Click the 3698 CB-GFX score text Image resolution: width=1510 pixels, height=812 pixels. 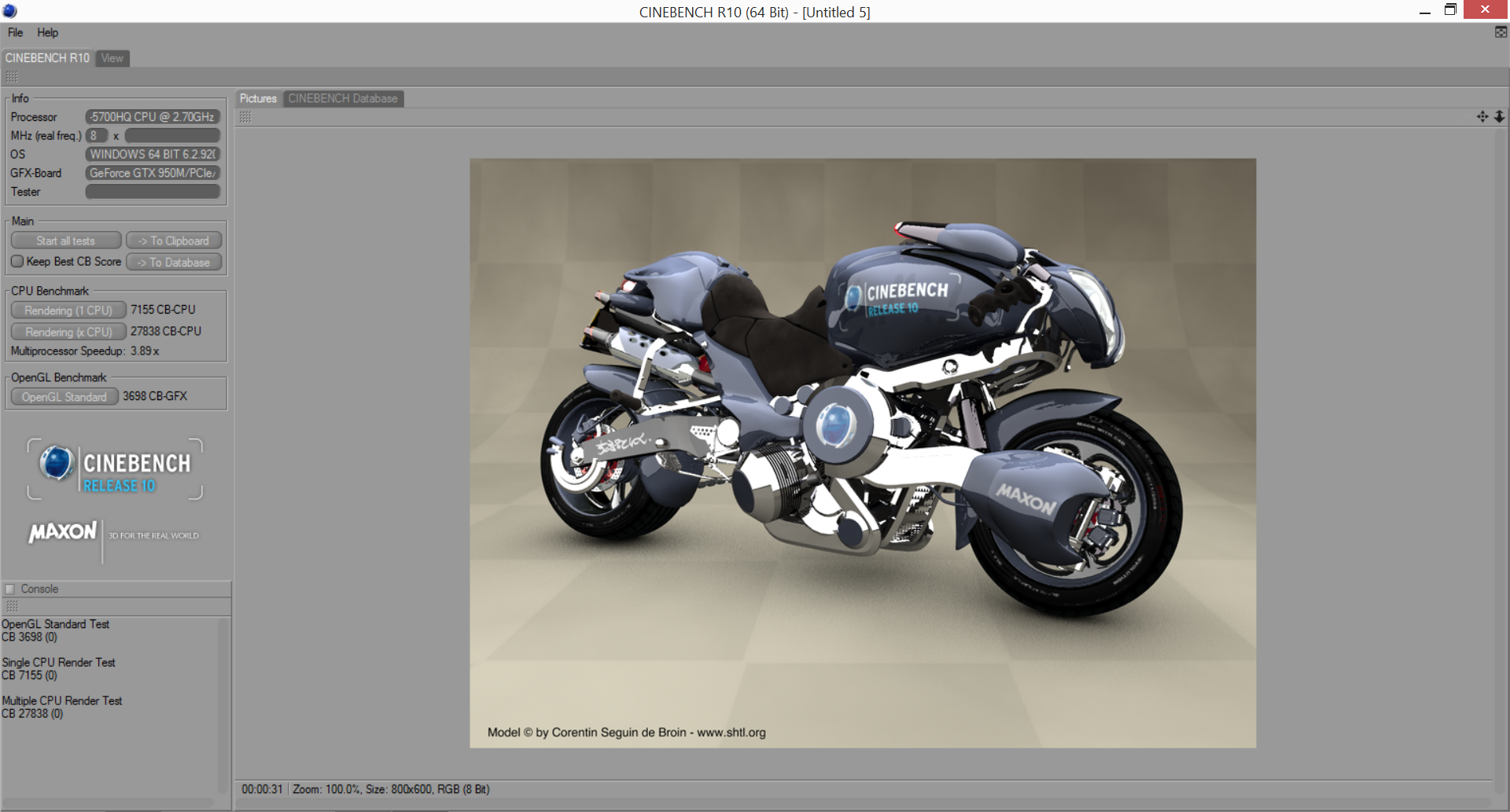point(155,396)
